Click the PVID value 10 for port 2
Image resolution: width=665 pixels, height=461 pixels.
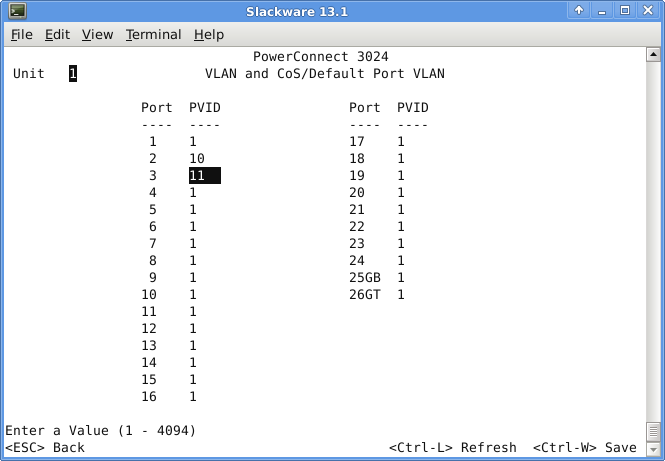click(196, 158)
